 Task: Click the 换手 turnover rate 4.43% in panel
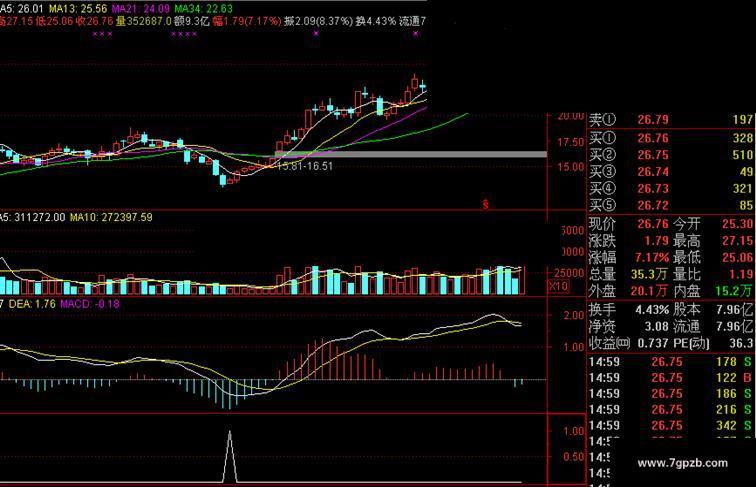coord(652,310)
